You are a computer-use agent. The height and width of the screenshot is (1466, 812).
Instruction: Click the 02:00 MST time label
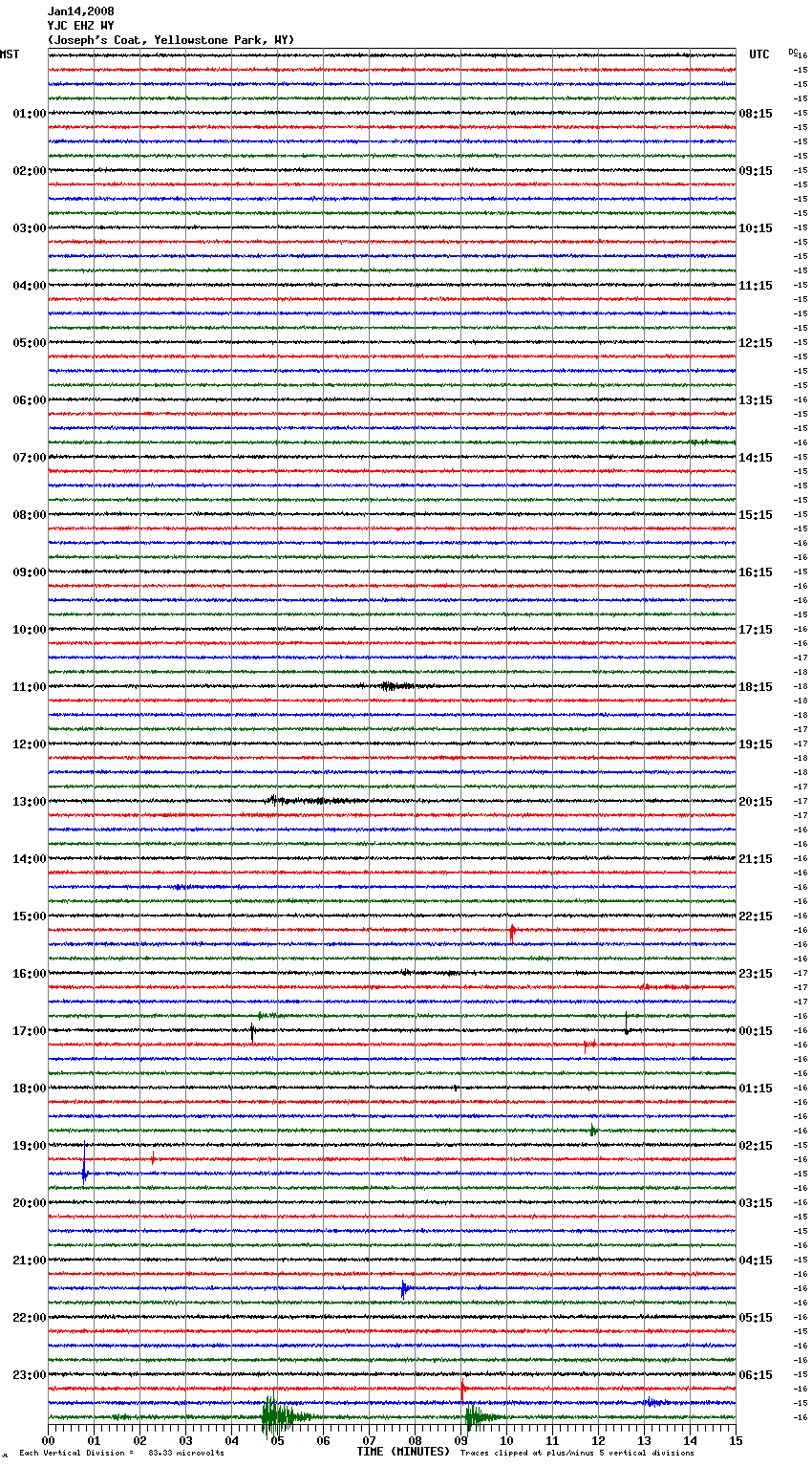click(30, 171)
